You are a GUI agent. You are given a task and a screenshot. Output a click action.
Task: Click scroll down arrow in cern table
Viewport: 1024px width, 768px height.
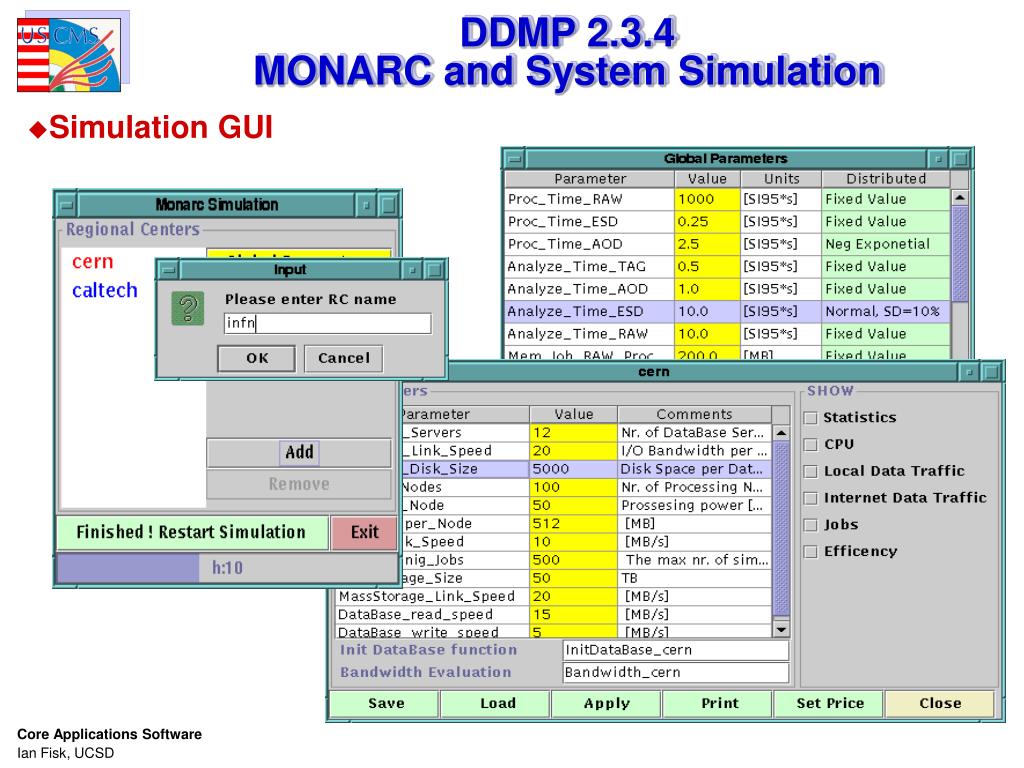[781, 630]
